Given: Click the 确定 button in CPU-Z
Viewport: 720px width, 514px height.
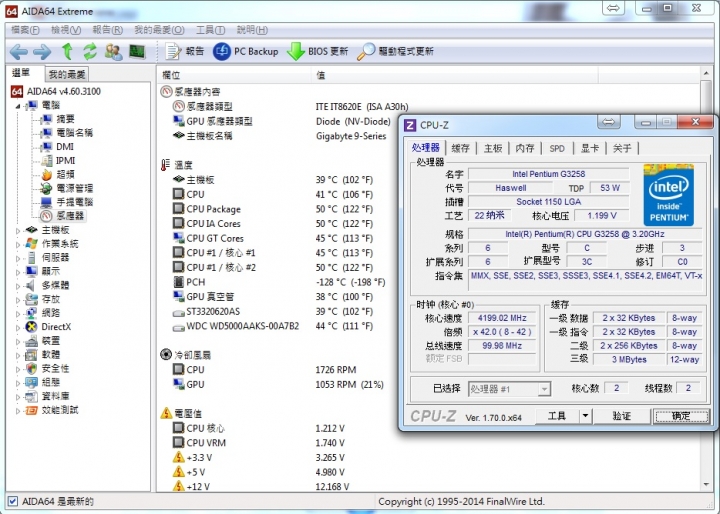Looking at the screenshot, I should click(x=681, y=416).
